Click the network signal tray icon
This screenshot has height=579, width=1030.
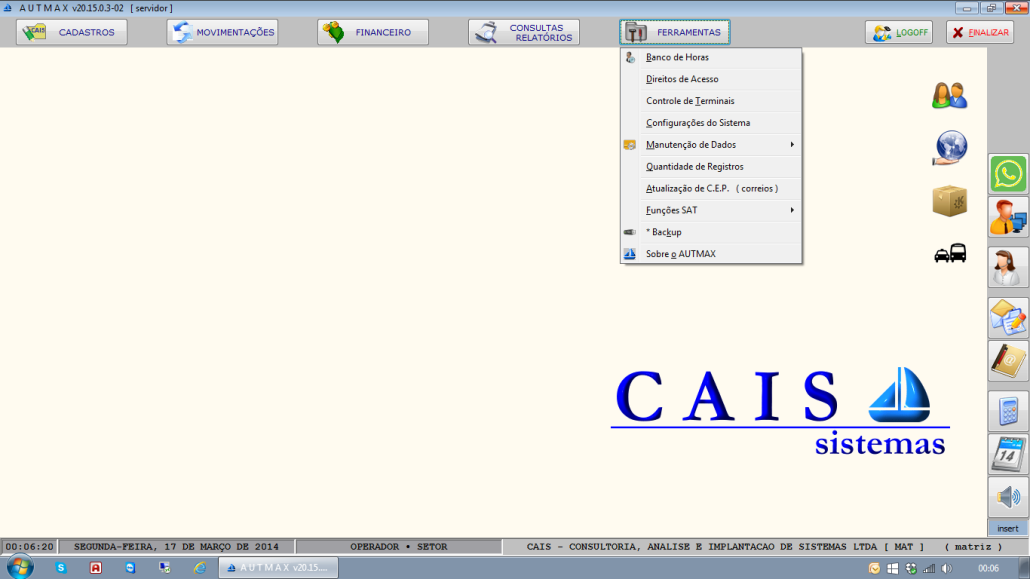929,568
